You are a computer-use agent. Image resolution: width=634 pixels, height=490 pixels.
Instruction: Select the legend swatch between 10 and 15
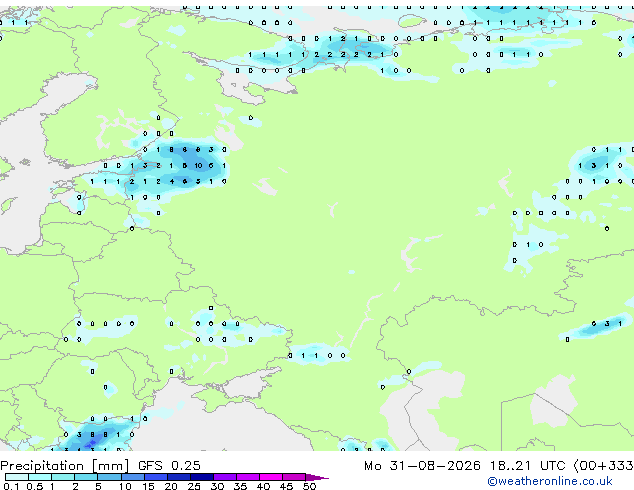[133, 477]
